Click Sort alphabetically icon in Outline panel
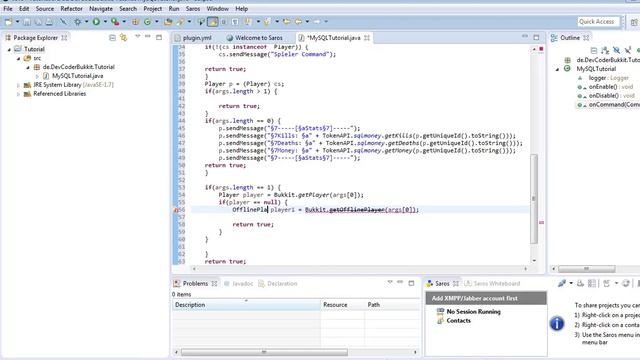 605,50
